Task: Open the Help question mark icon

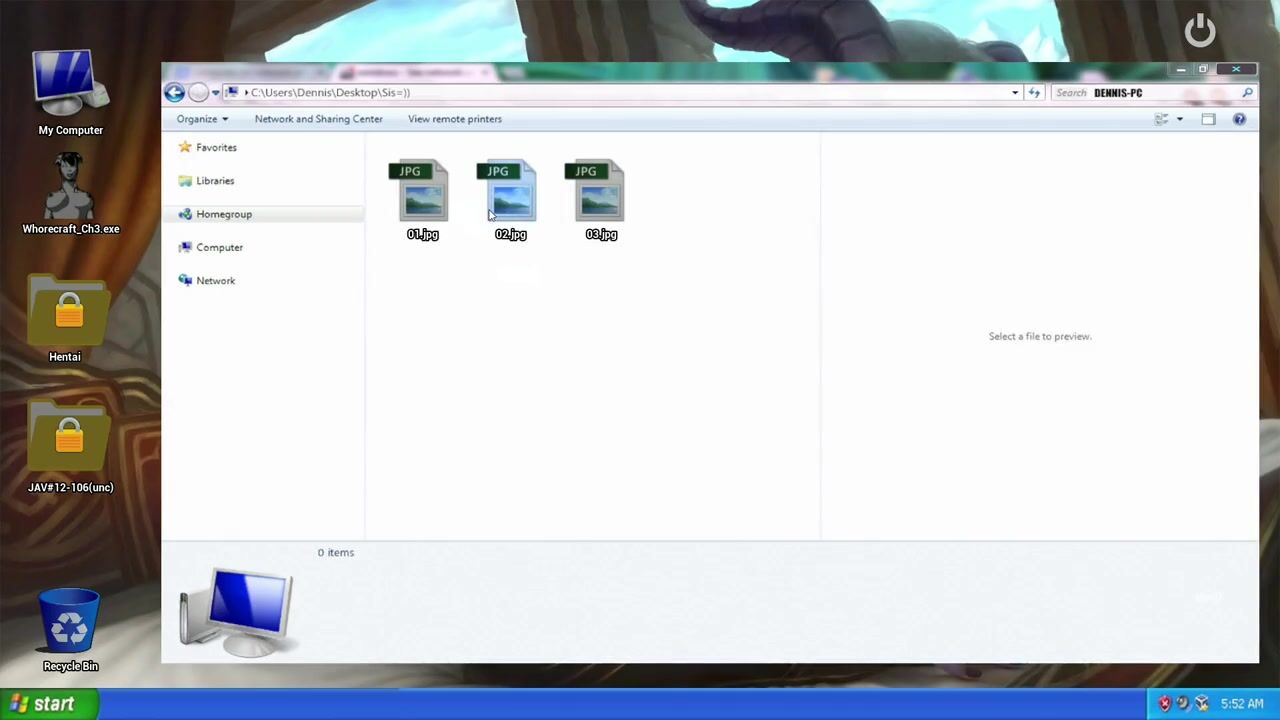Action: (x=1239, y=119)
